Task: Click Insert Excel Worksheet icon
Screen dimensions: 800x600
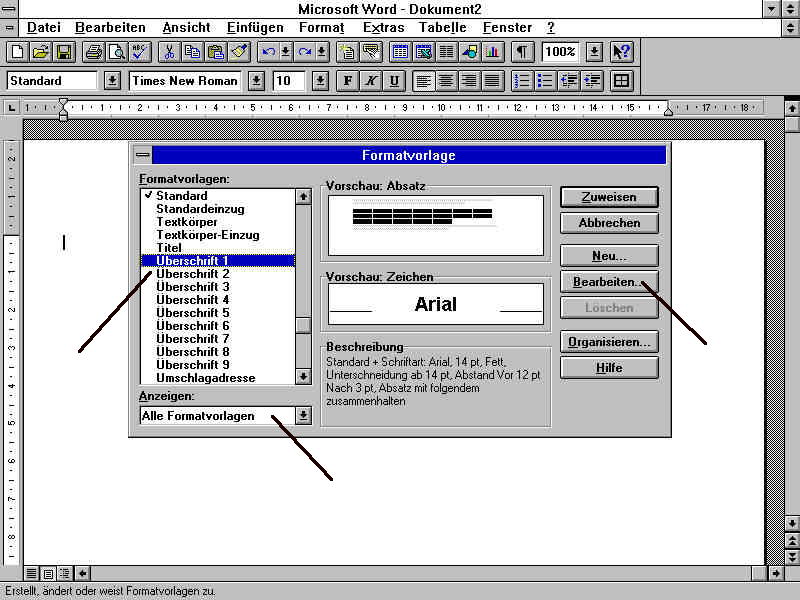Action: 423,52
